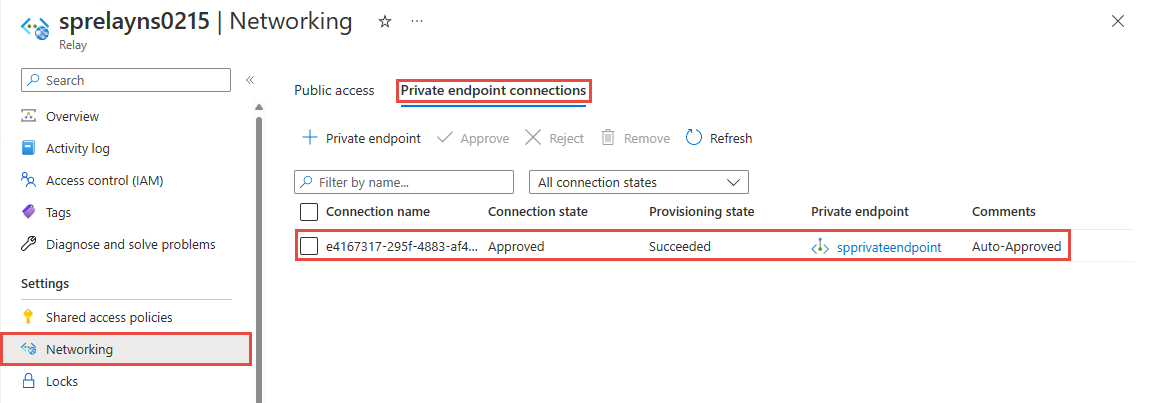
Task: Select the Private endpoint connections tab
Action: [493, 90]
